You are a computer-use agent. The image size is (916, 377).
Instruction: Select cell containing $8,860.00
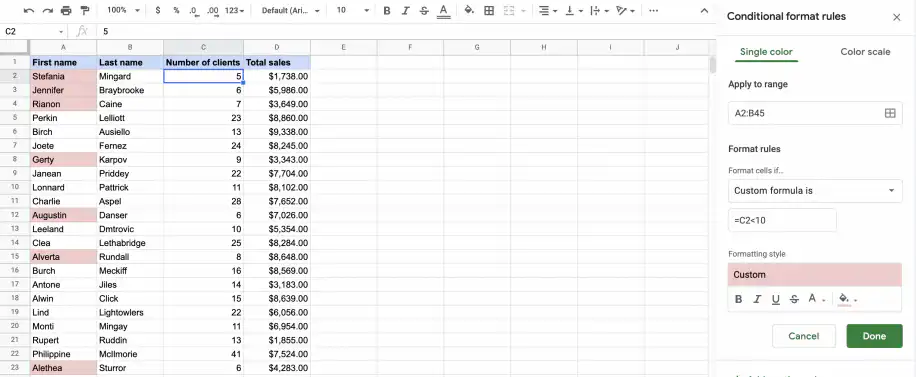coord(277,118)
